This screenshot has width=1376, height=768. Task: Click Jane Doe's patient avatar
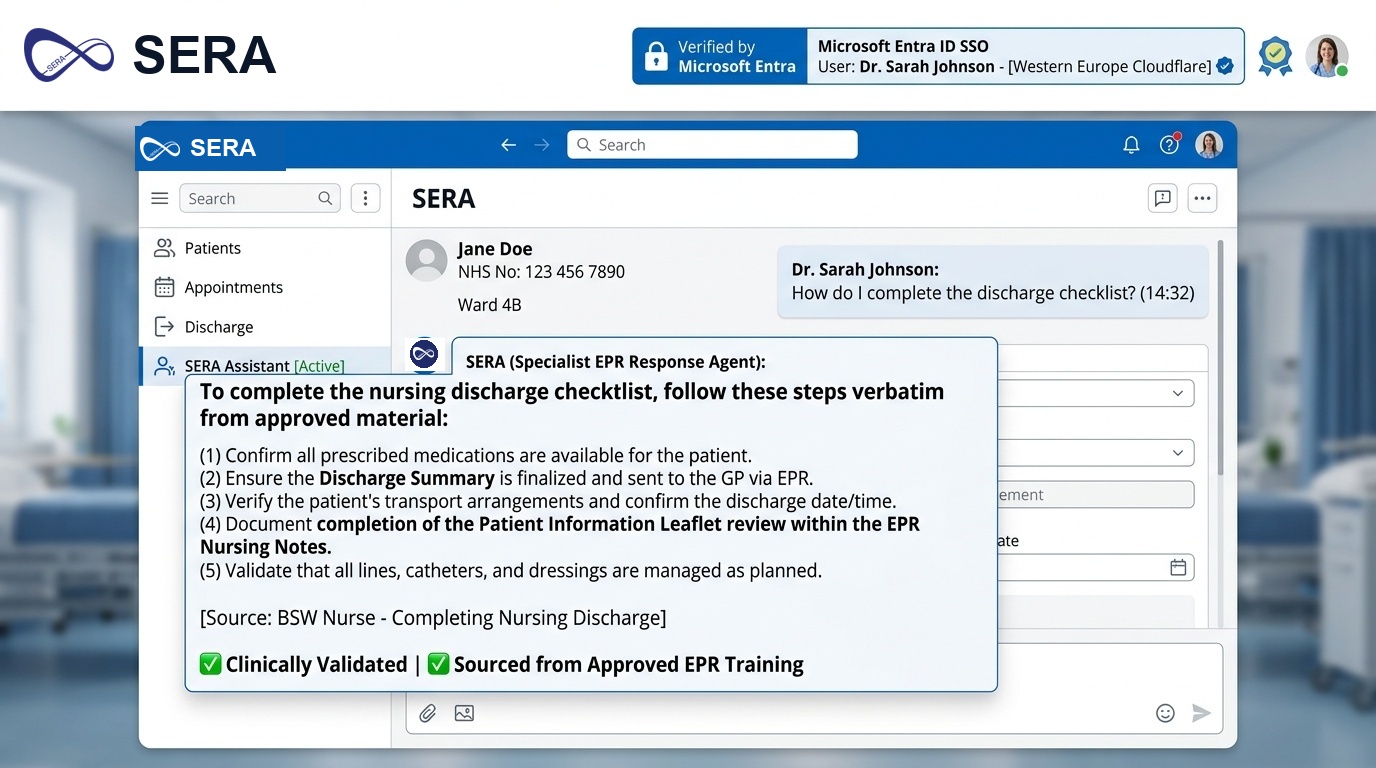[426, 260]
